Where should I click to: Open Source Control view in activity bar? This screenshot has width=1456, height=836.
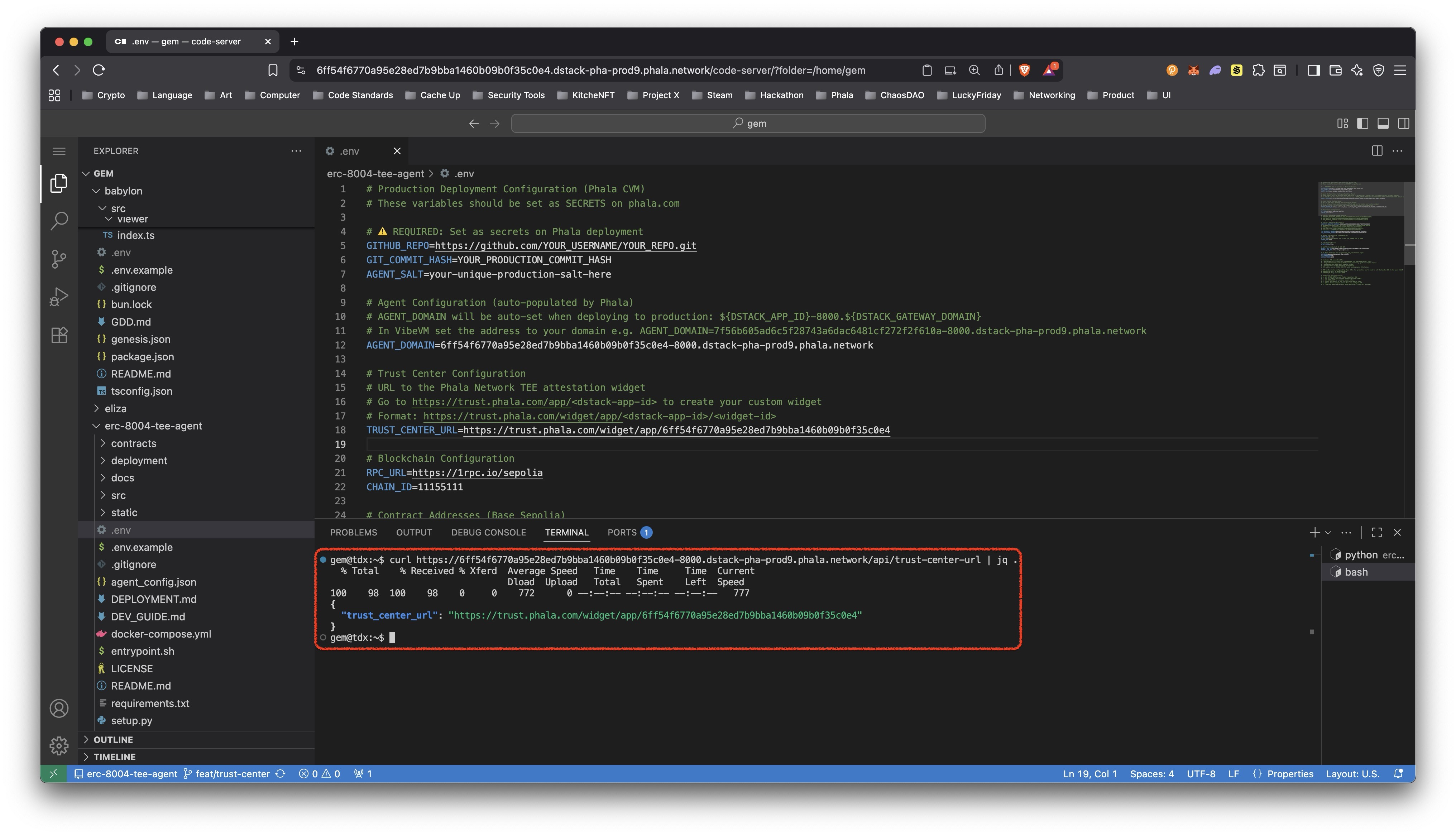point(58,259)
